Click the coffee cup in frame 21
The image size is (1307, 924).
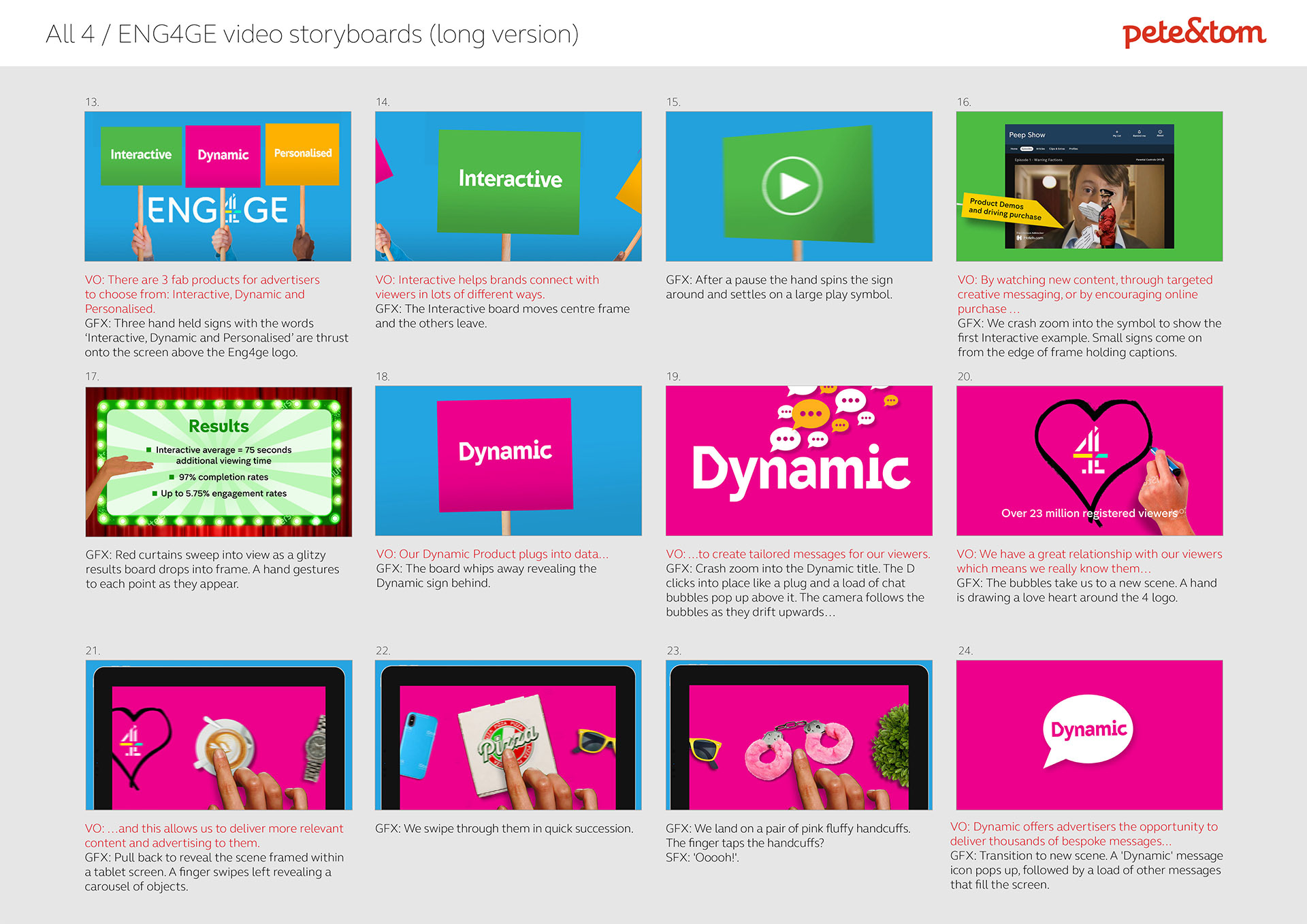click(224, 745)
